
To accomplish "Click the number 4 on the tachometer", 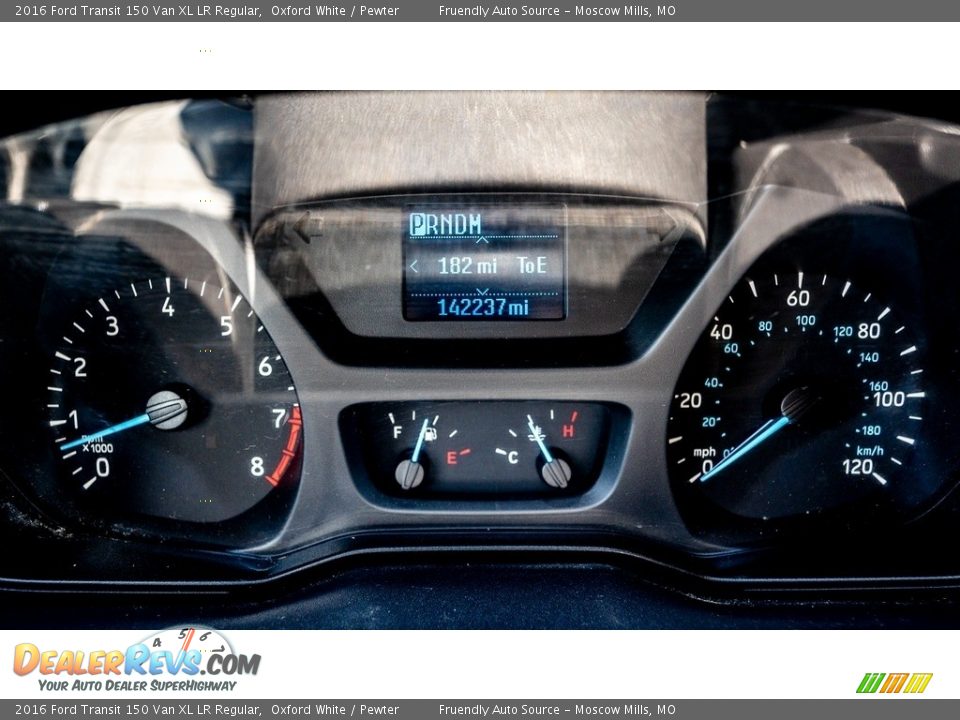I will point(168,307).
